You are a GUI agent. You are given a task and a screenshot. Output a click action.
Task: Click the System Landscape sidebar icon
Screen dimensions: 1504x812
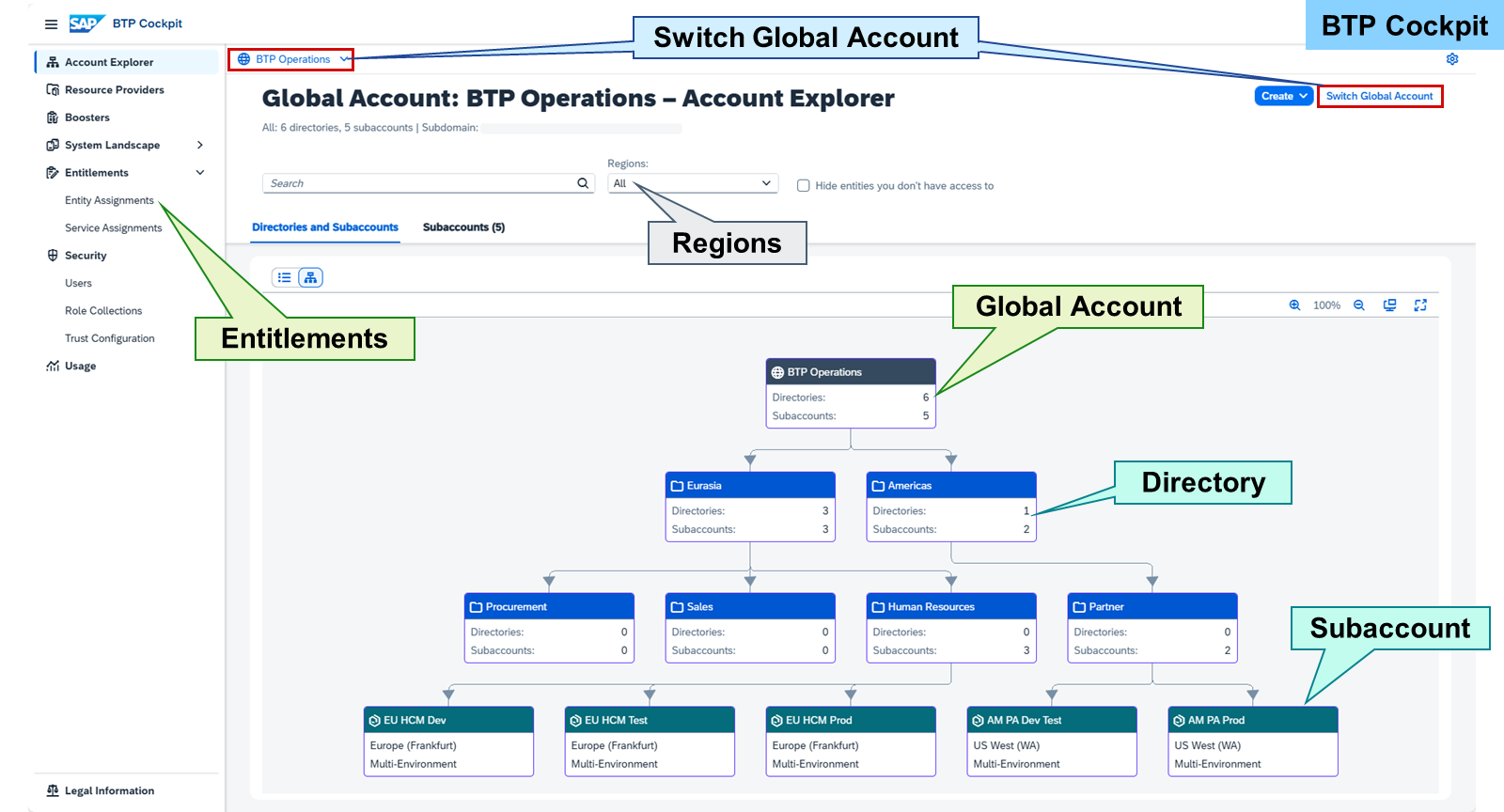coord(53,145)
